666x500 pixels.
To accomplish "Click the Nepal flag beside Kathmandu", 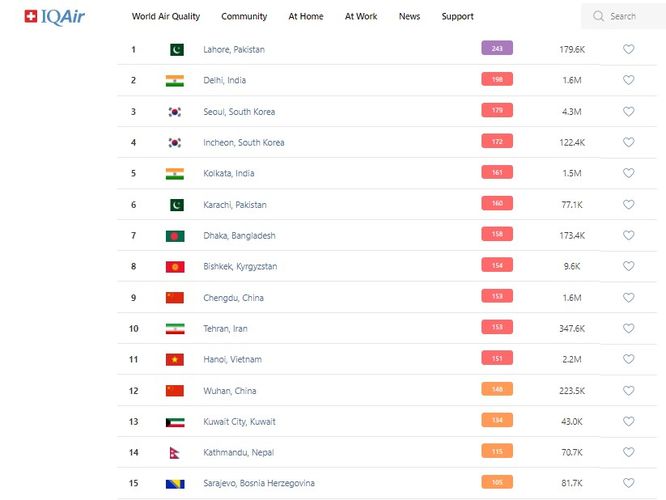I will [175, 453].
